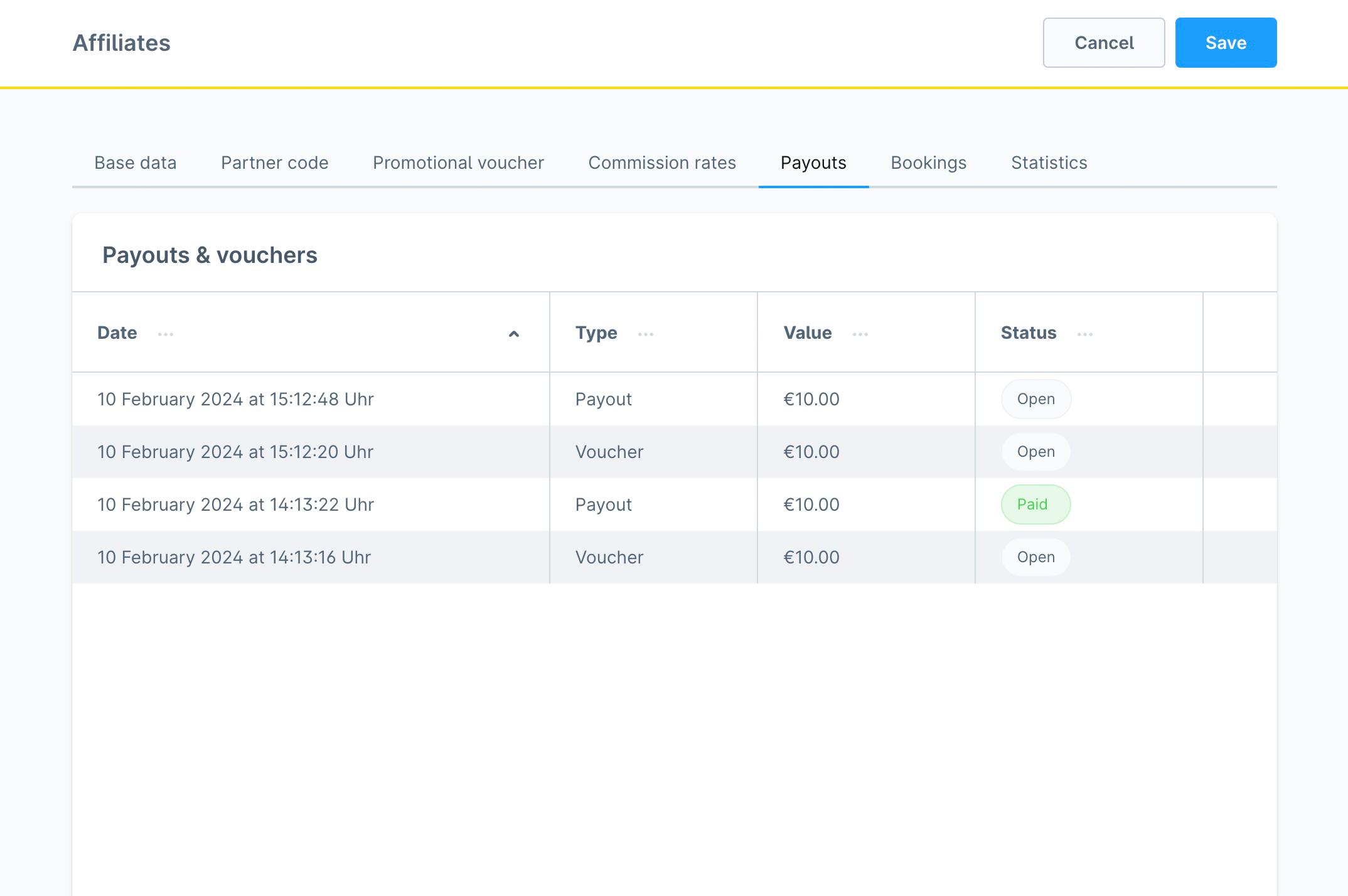This screenshot has width=1348, height=896.
Task: Switch to the Partner code tab
Action: pyautogui.click(x=275, y=163)
